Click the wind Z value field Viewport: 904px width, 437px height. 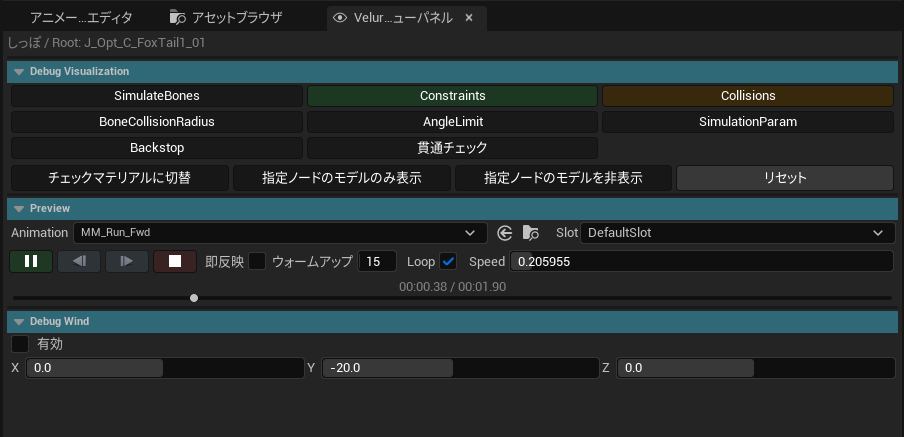pos(756,368)
